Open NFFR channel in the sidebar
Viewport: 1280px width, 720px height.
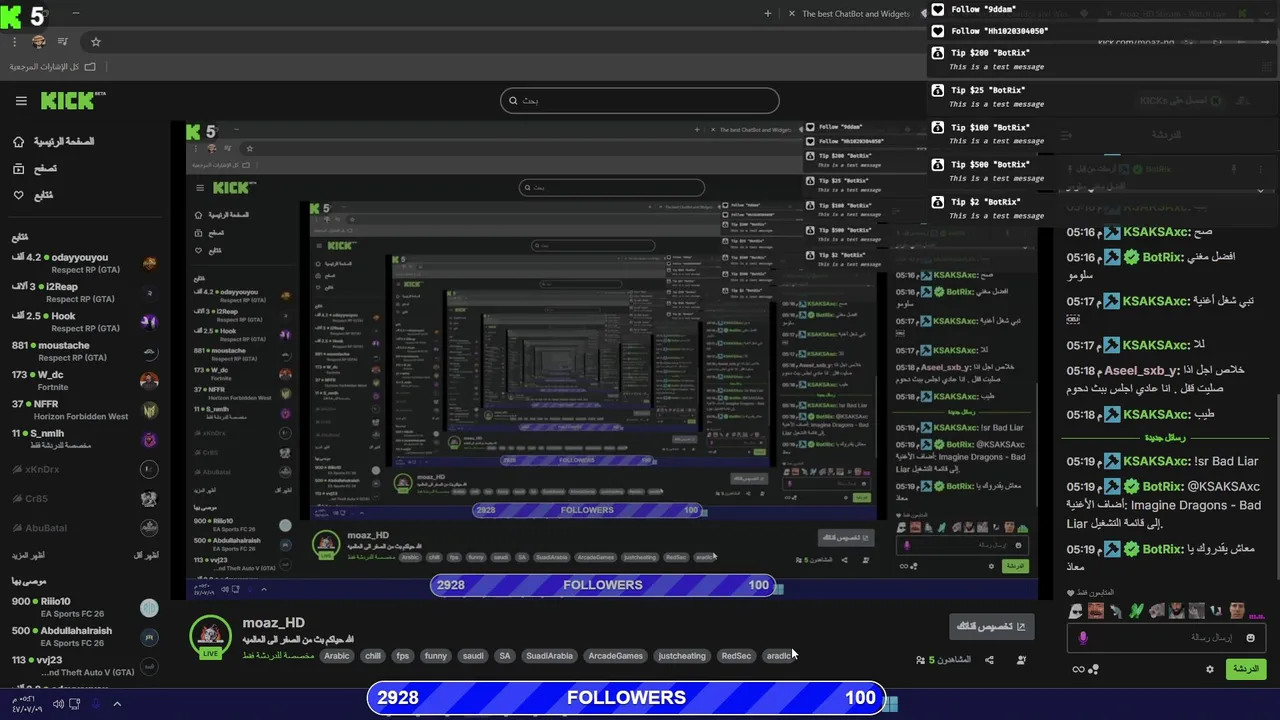(x=84, y=410)
